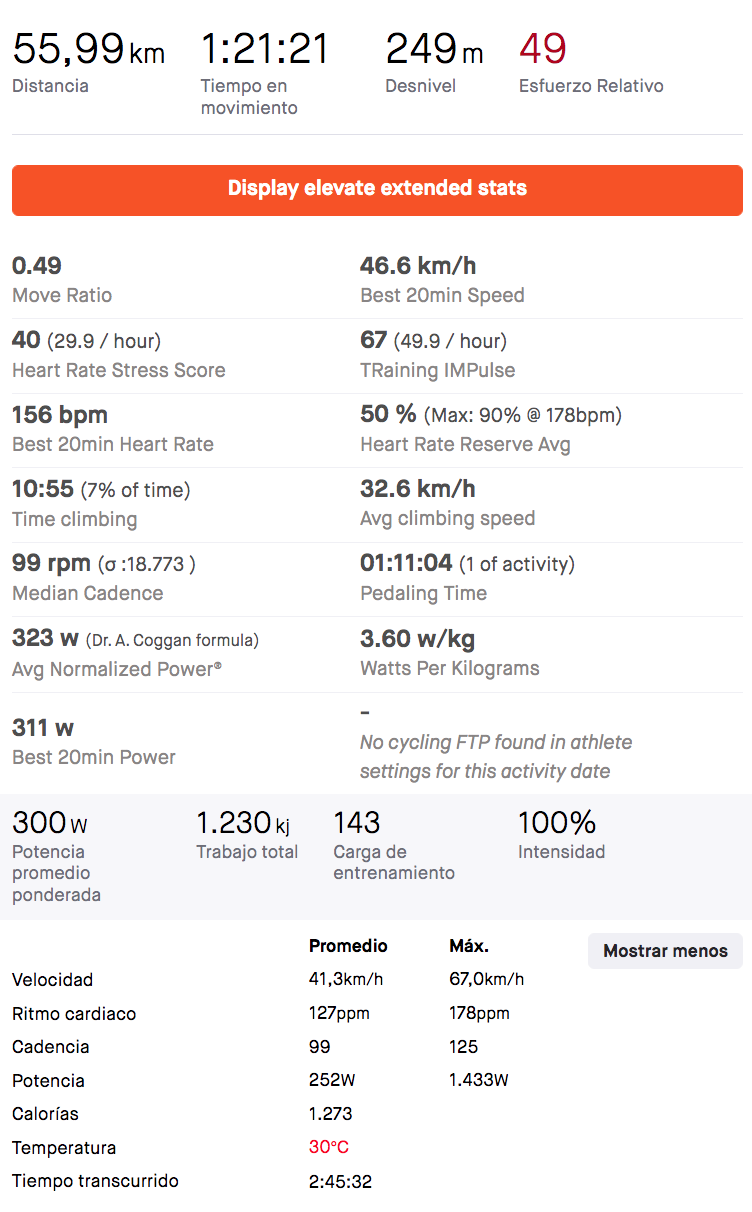Image resolution: width=752 pixels, height=1212 pixels.
Task: Select the 156 bpm Best 20min Heart Rate
Action: (x=60, y=415)
